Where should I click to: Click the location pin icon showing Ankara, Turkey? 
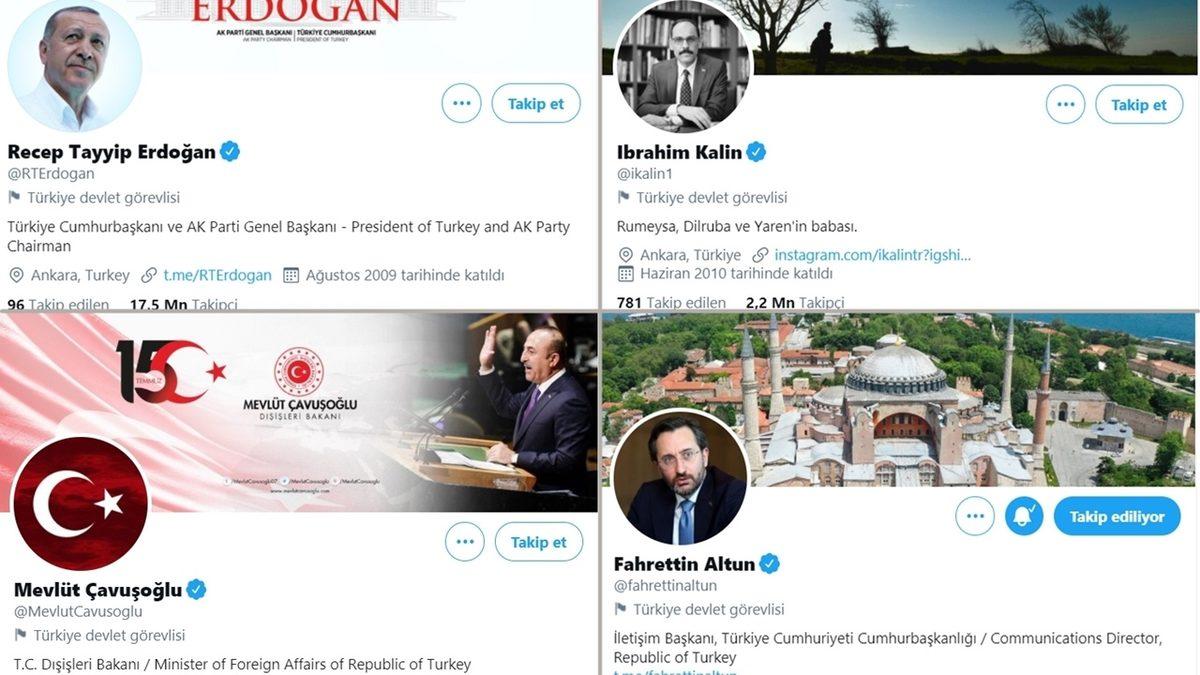coord(14,275)
